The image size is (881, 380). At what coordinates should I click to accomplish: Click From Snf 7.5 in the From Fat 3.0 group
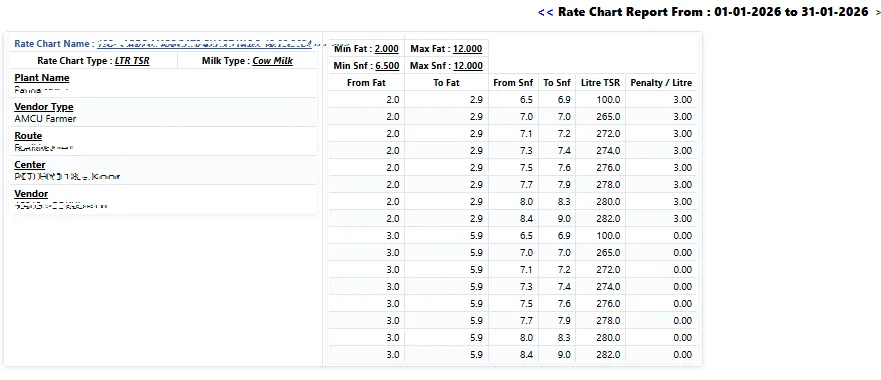(526, 304)
